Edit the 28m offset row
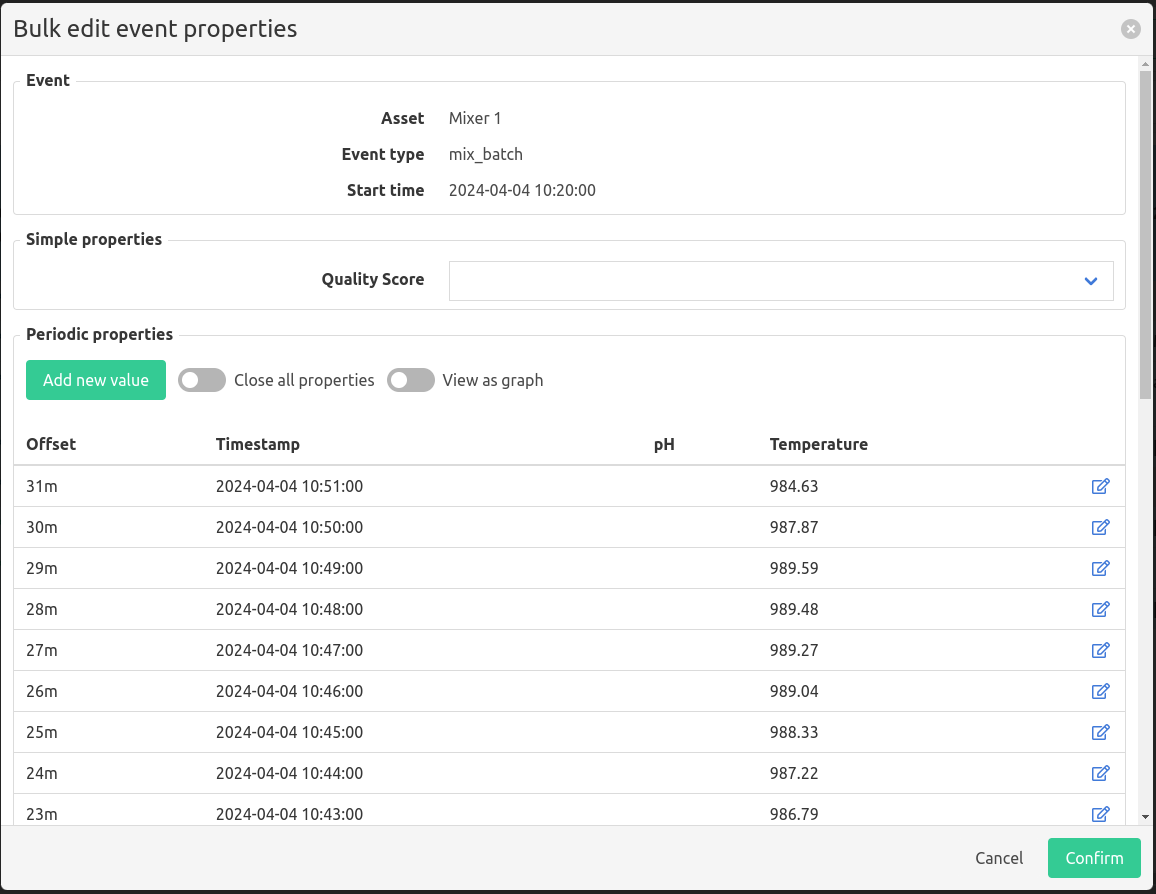 [x=1100, y=610]
